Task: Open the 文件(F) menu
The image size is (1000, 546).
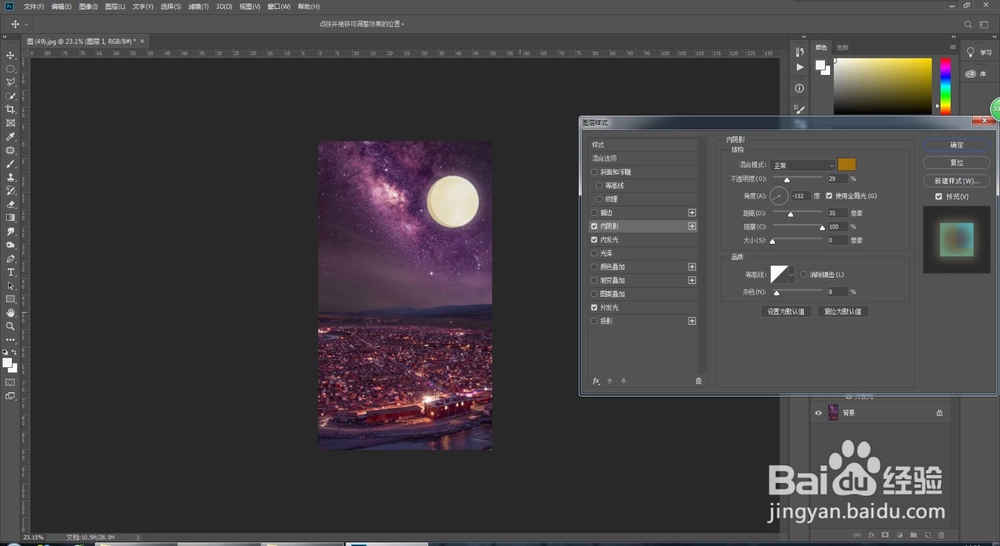Action: click(34, 6)
